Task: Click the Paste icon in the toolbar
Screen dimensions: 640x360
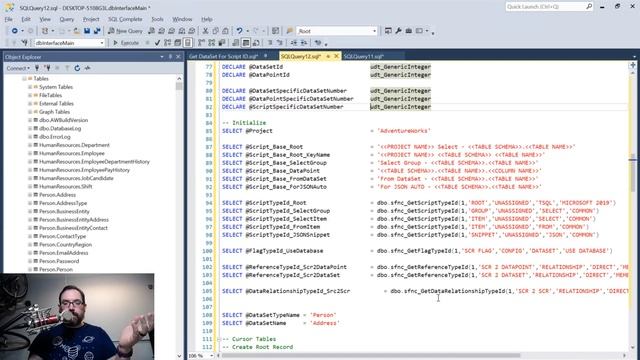Action: (x=225, y=31)
